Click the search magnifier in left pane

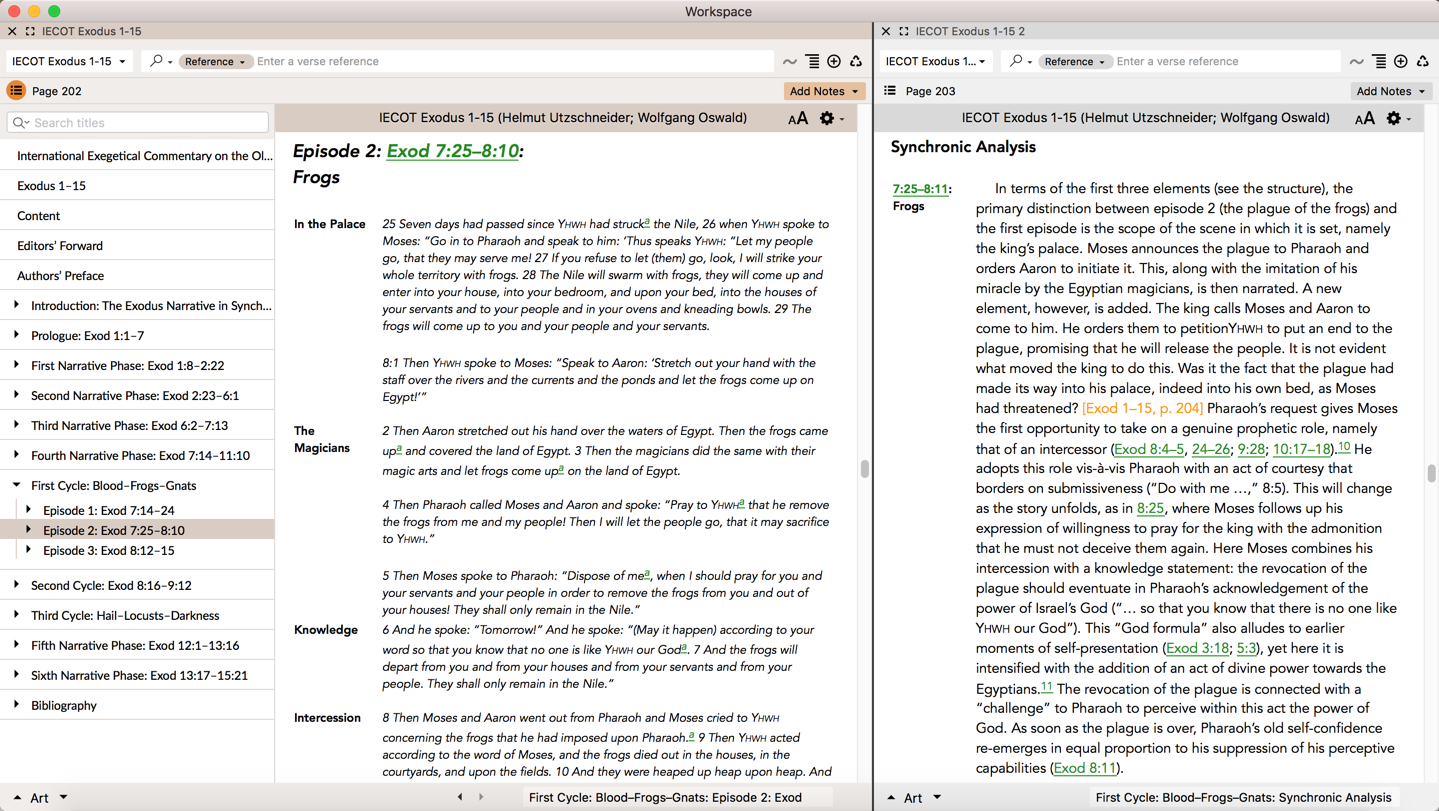coord(157,61)
